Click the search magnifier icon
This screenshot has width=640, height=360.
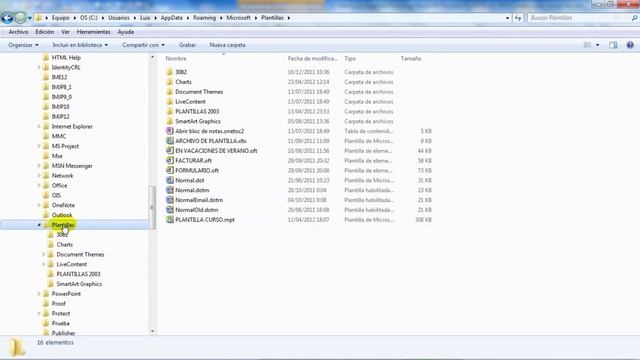(634, 18)
